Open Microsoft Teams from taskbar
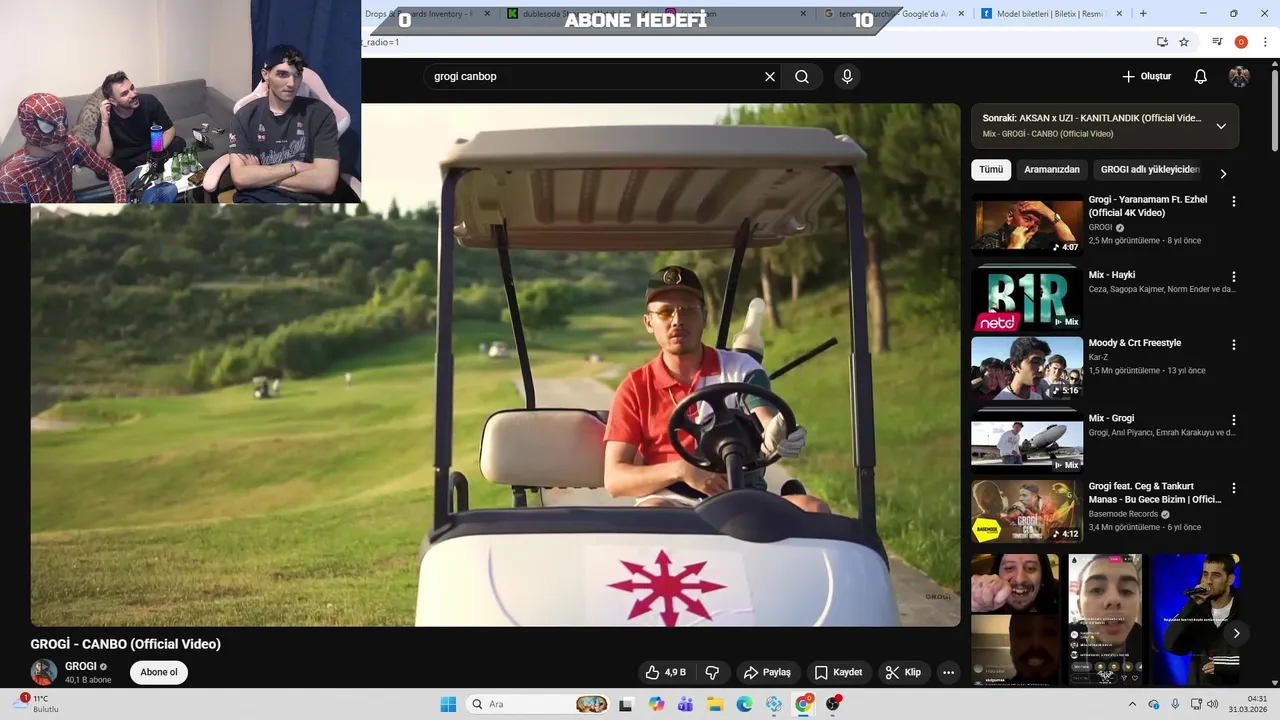Screen dimensions: 1280x720 click(x=685, y=704)
